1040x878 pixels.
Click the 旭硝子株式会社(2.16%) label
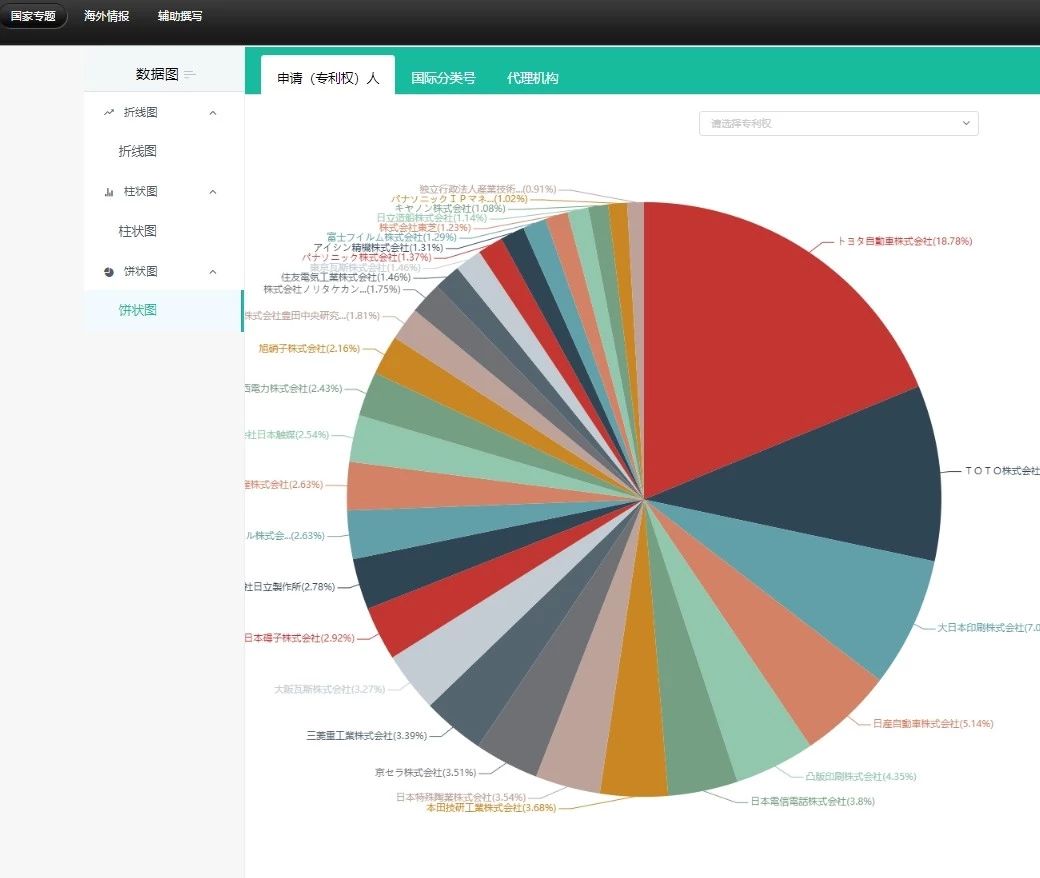[309, 348]
